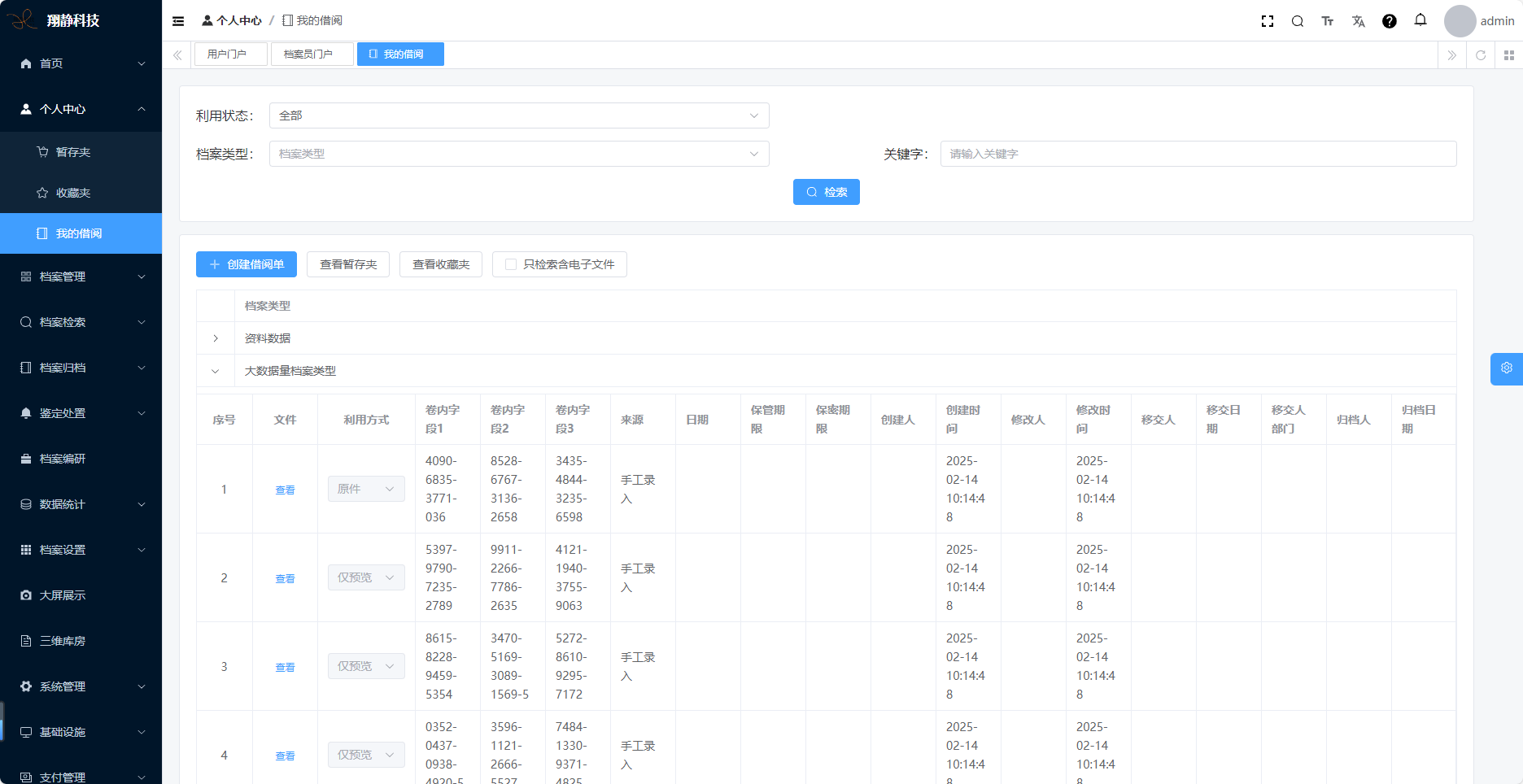Viewport: 1523px width, 784px height.
Task: Open notifications bell icon
Action: click(x=1420, y=20)
